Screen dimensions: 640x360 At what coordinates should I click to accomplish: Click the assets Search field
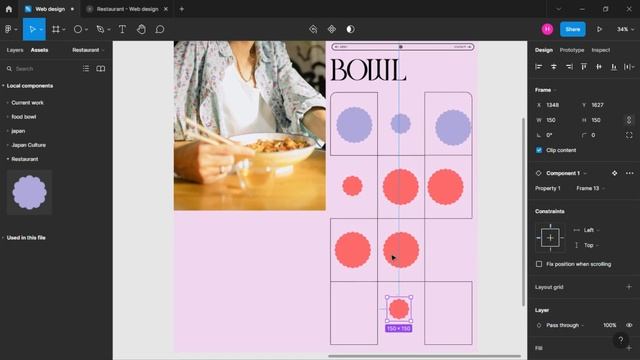tap(43, 69)
